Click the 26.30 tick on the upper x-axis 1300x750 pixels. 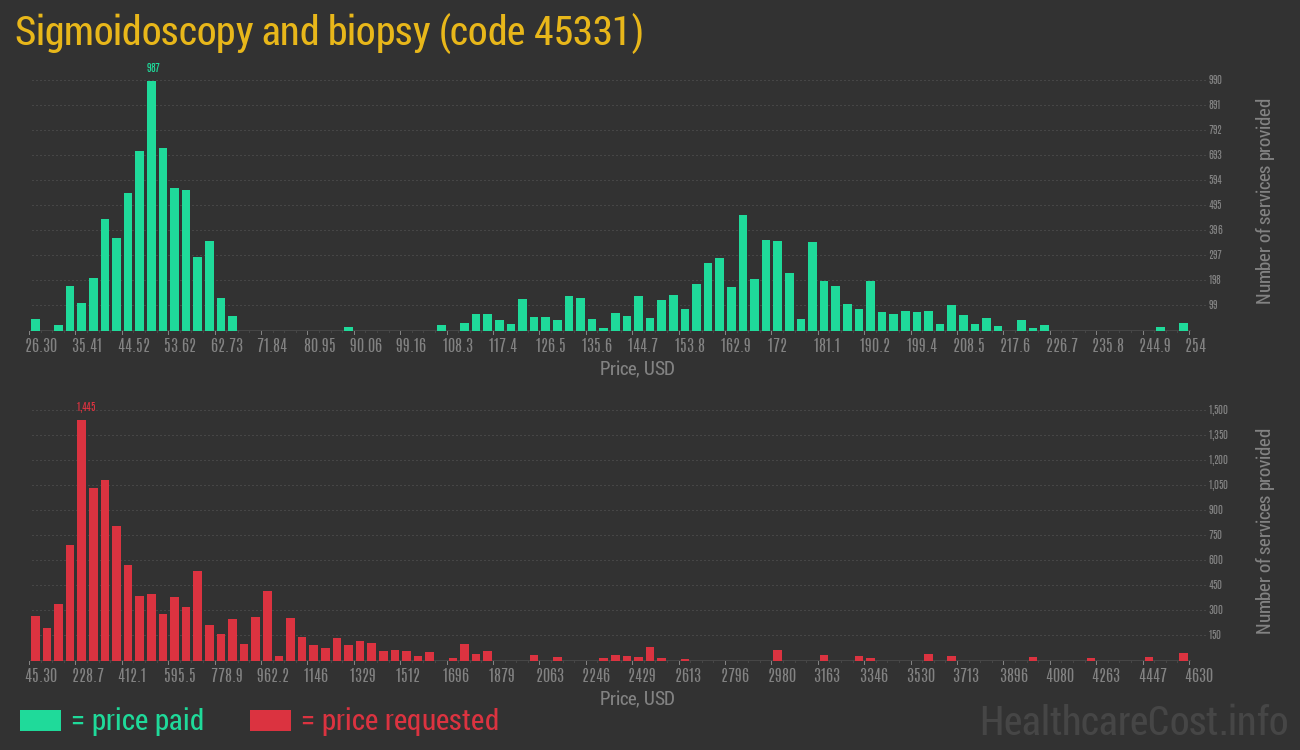point(42,346)
